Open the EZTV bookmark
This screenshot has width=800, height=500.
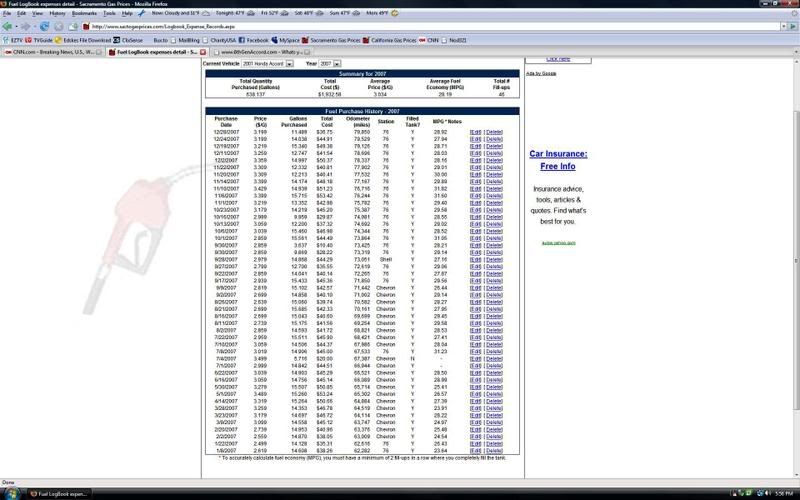coord(13,40)
